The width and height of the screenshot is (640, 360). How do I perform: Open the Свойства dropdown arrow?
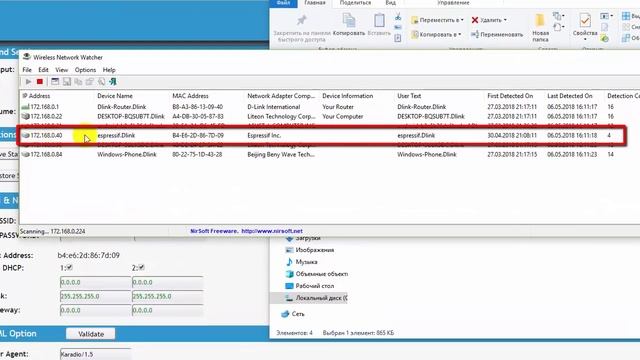[585, 40]
